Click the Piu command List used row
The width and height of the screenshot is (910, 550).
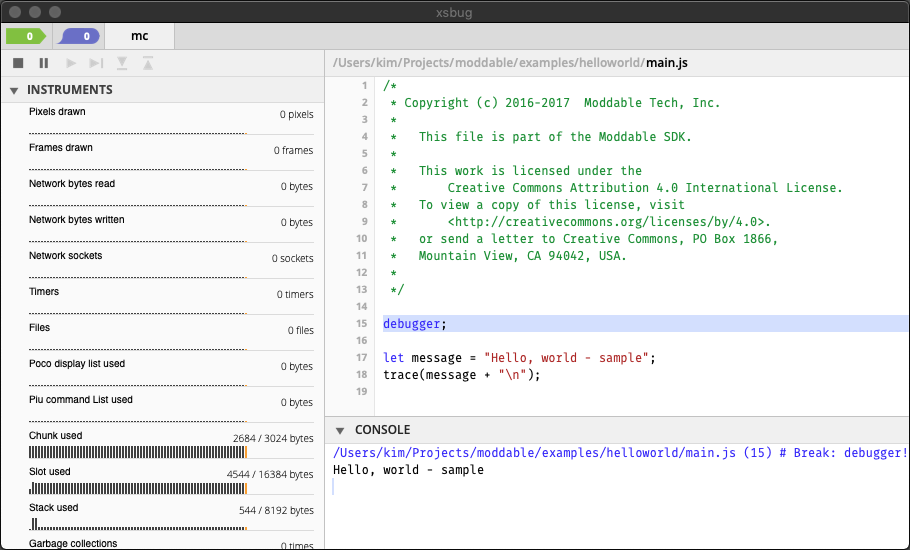coord(171,408)
